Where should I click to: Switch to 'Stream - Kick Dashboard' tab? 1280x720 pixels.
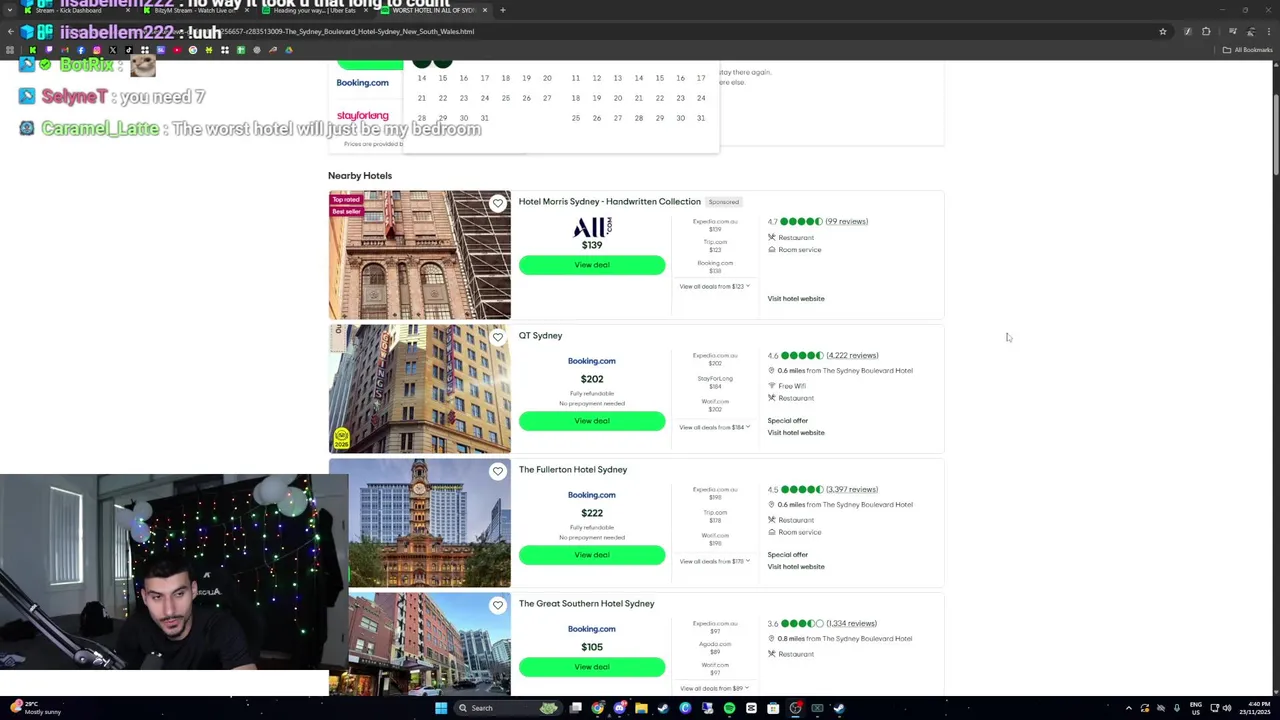[x=75, y=10]
